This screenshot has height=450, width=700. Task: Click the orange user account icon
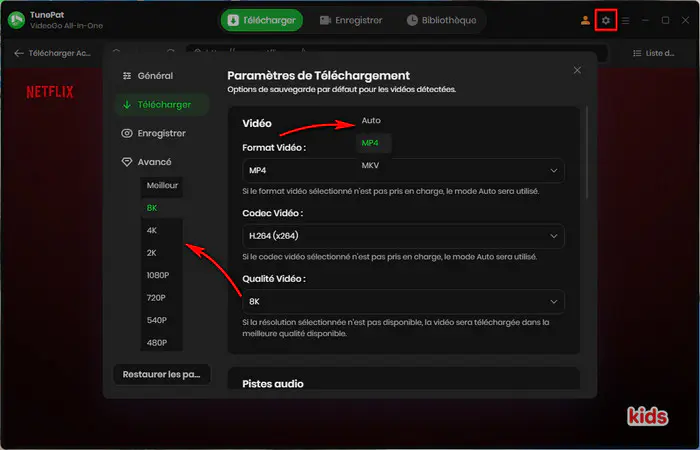(585, 21)
